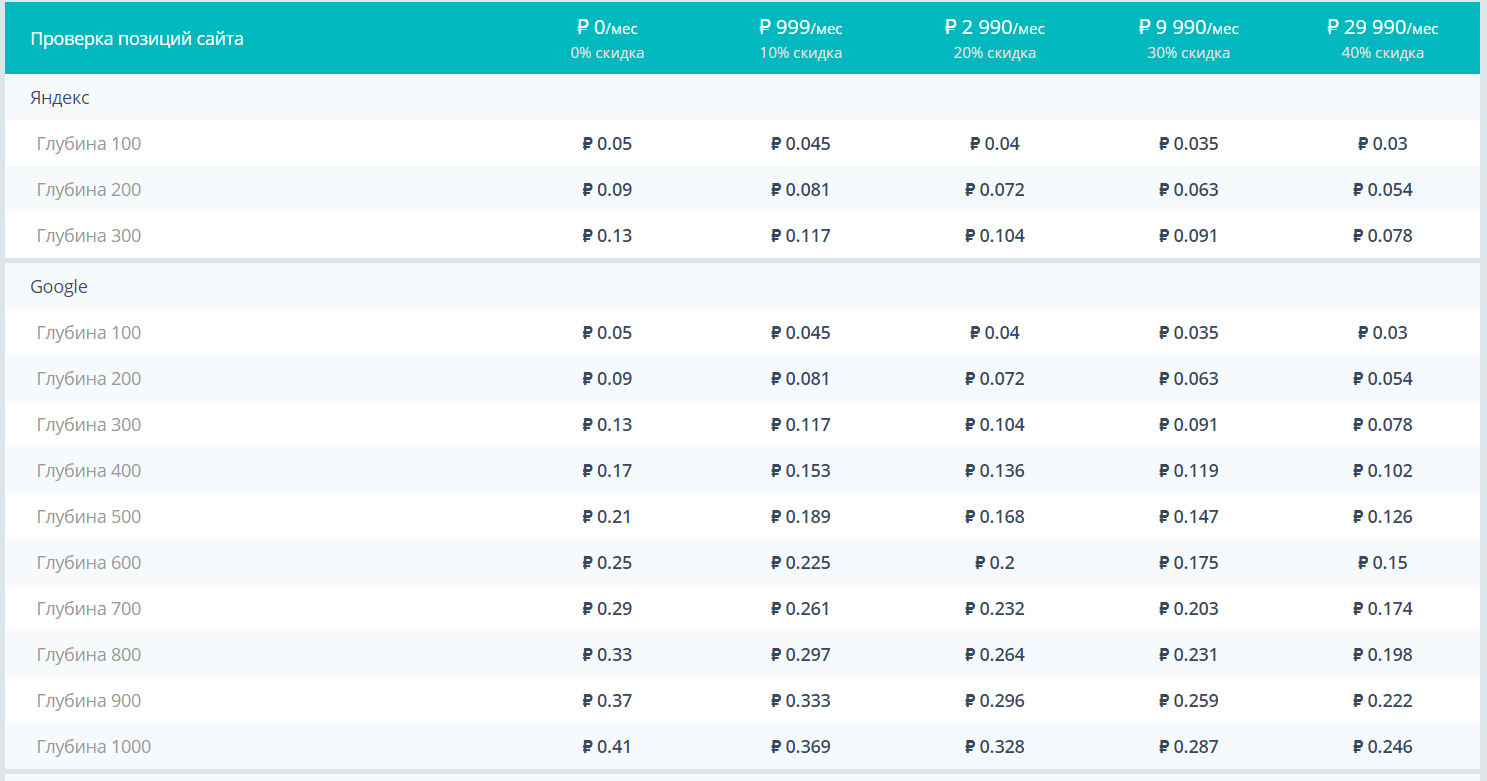
Task: Select 'Глубина 200' under the Яндекс section
Action: point(89,190)
